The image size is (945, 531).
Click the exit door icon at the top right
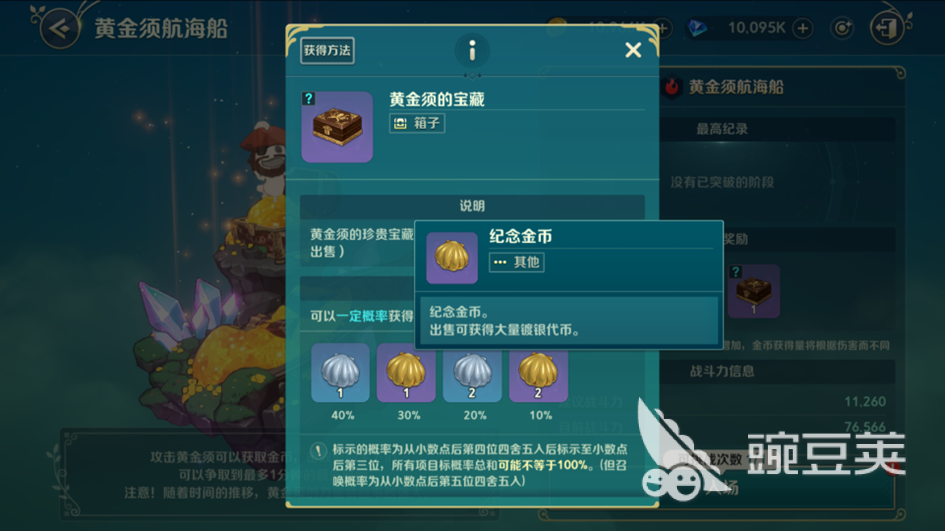click(x=888, y=28)
